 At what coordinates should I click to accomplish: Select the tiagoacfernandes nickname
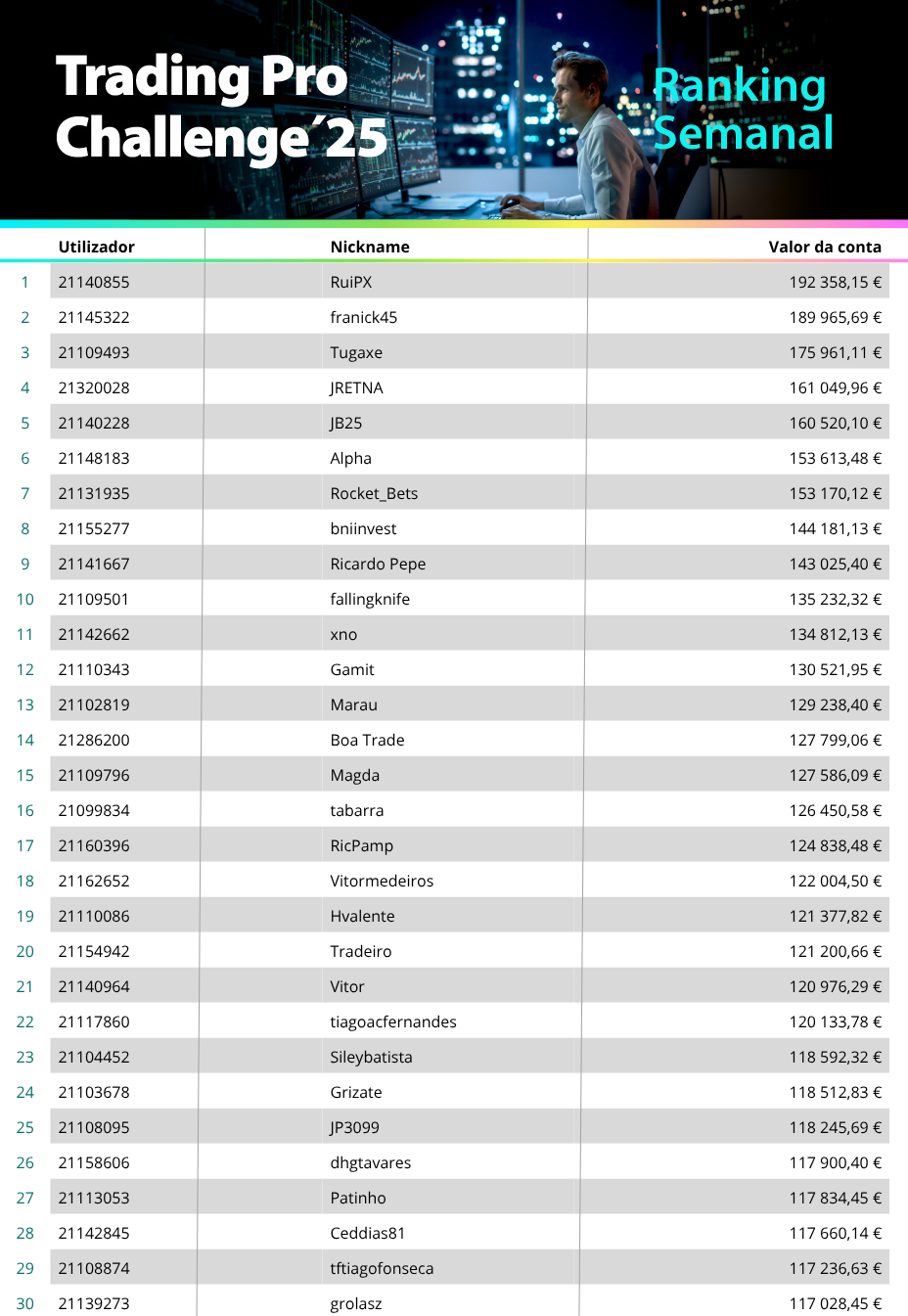pos(393,1021)
